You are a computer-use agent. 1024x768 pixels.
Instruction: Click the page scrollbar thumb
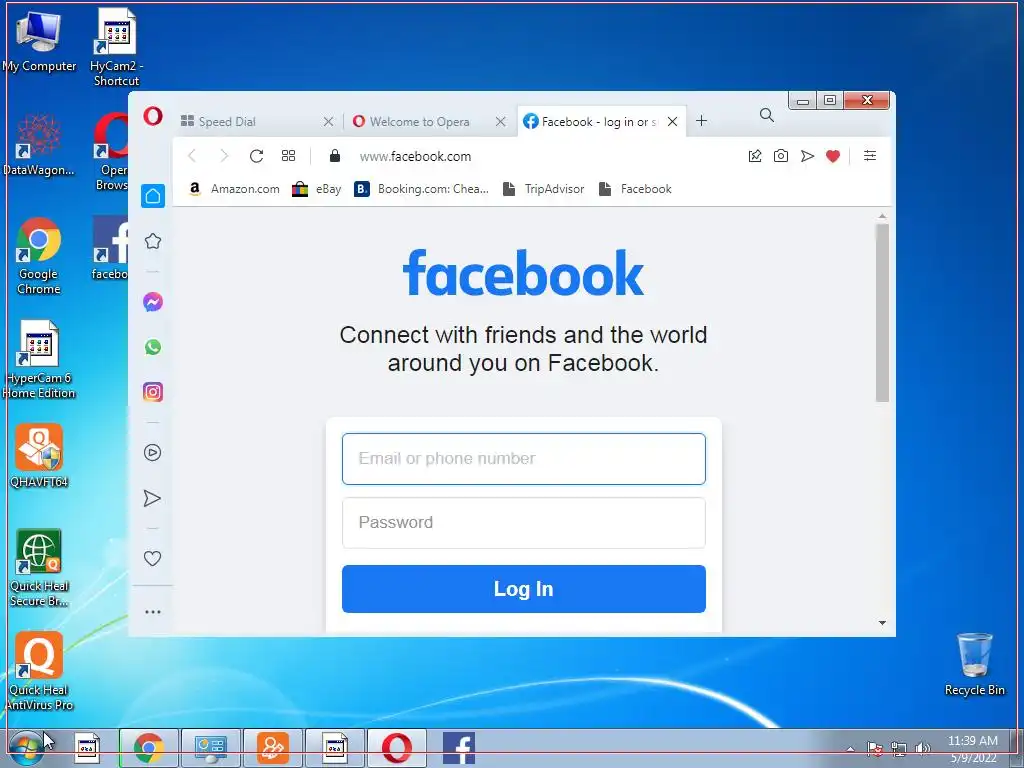pos(882,312)
